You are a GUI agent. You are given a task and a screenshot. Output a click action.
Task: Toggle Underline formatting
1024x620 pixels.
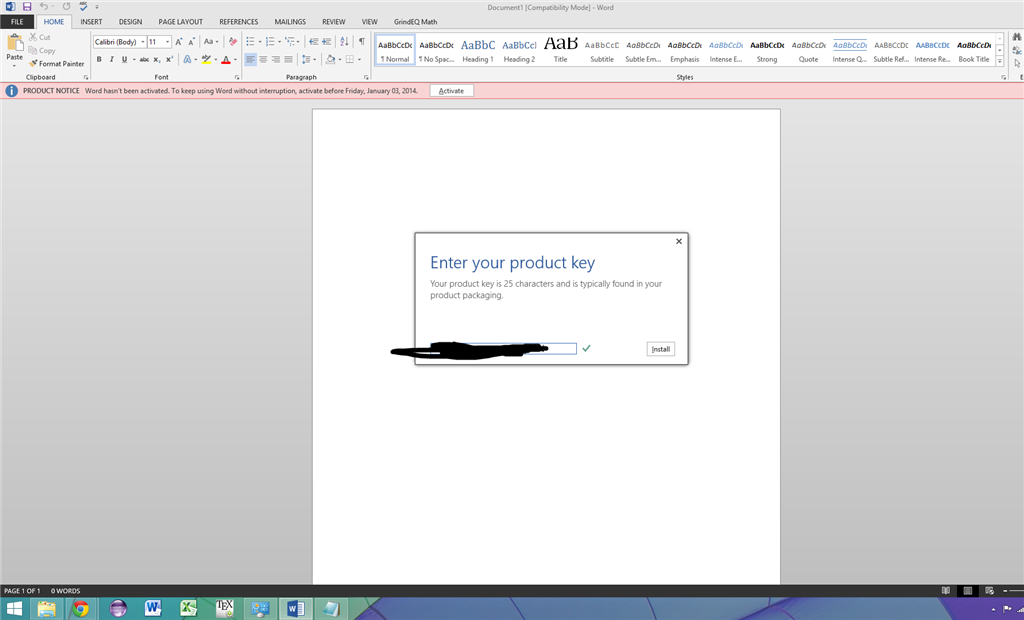(124, 59)
